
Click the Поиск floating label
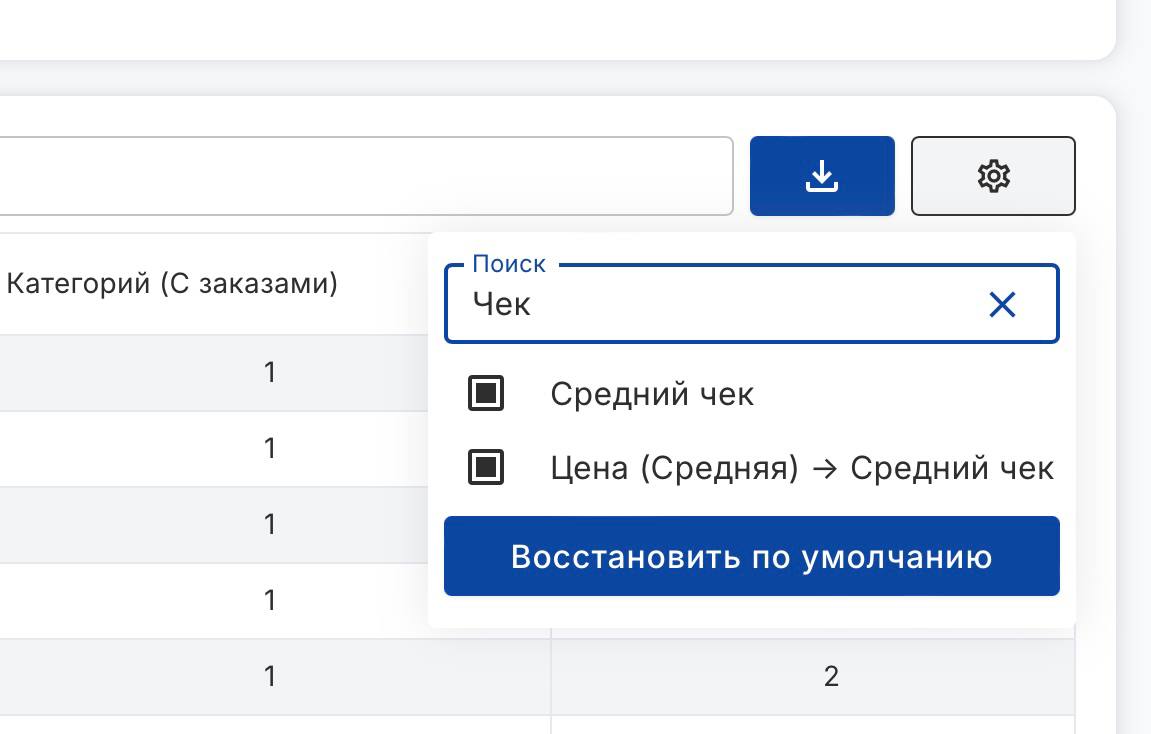tap(509, 264)
